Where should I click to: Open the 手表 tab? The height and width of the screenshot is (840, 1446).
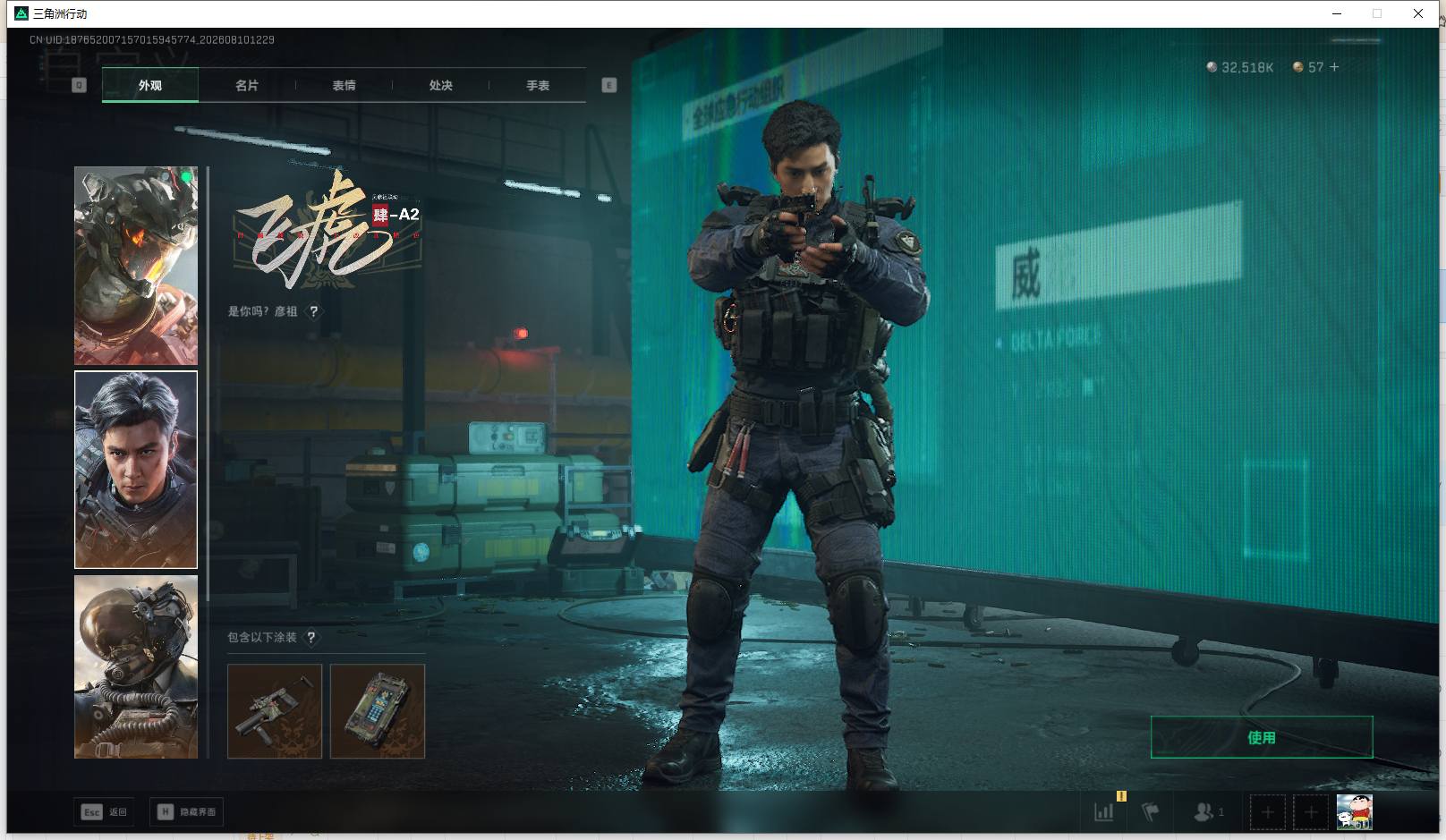coord(538,85)
